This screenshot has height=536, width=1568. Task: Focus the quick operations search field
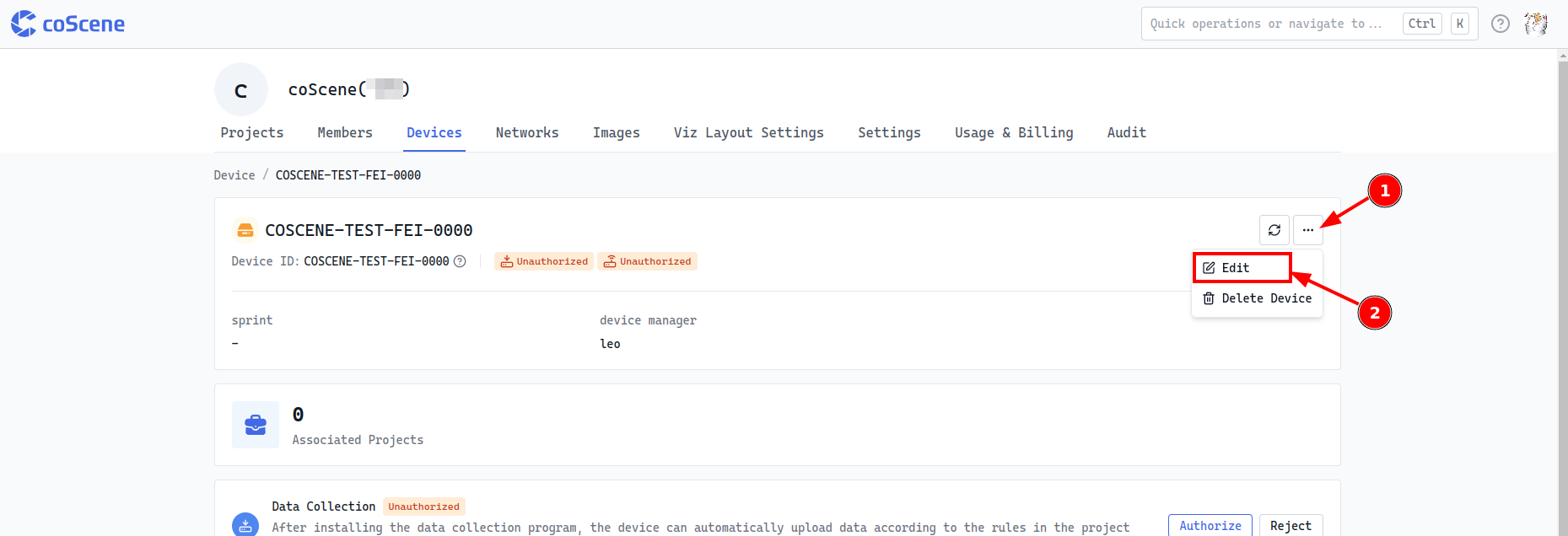tap(1309, 24)
